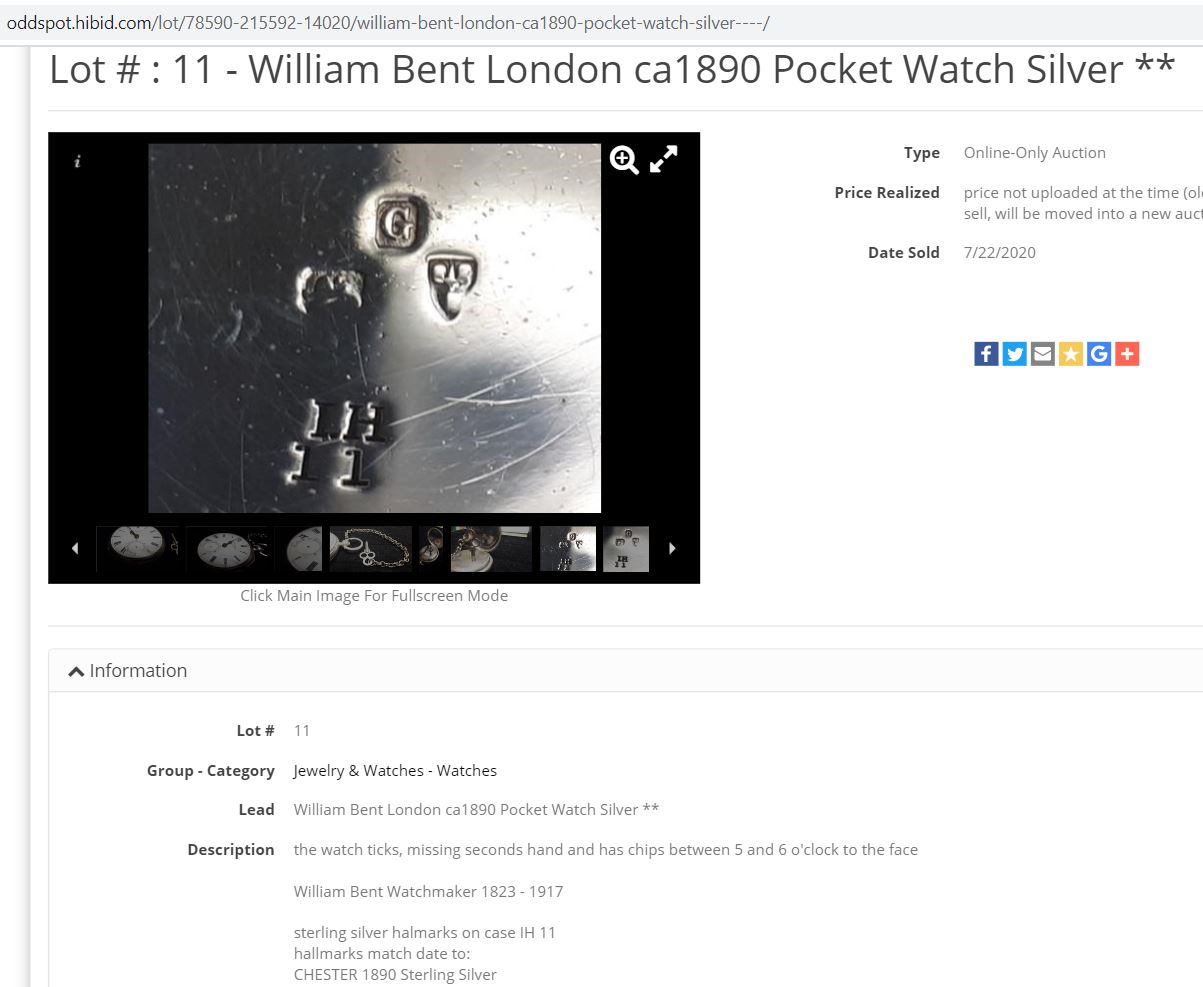This screenshot has height=987, width=1203.
Task: Share via the Google icon
Action: (1098, 354)
